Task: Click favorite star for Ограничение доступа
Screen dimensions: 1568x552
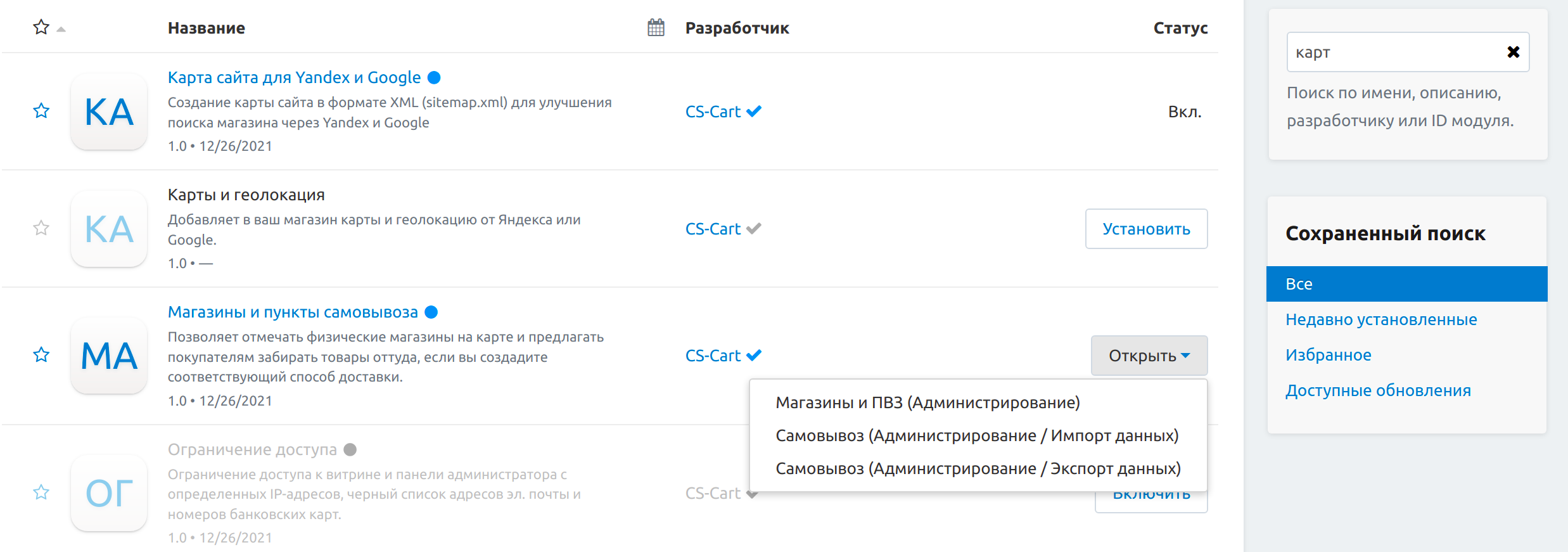Action: [41, 492]
